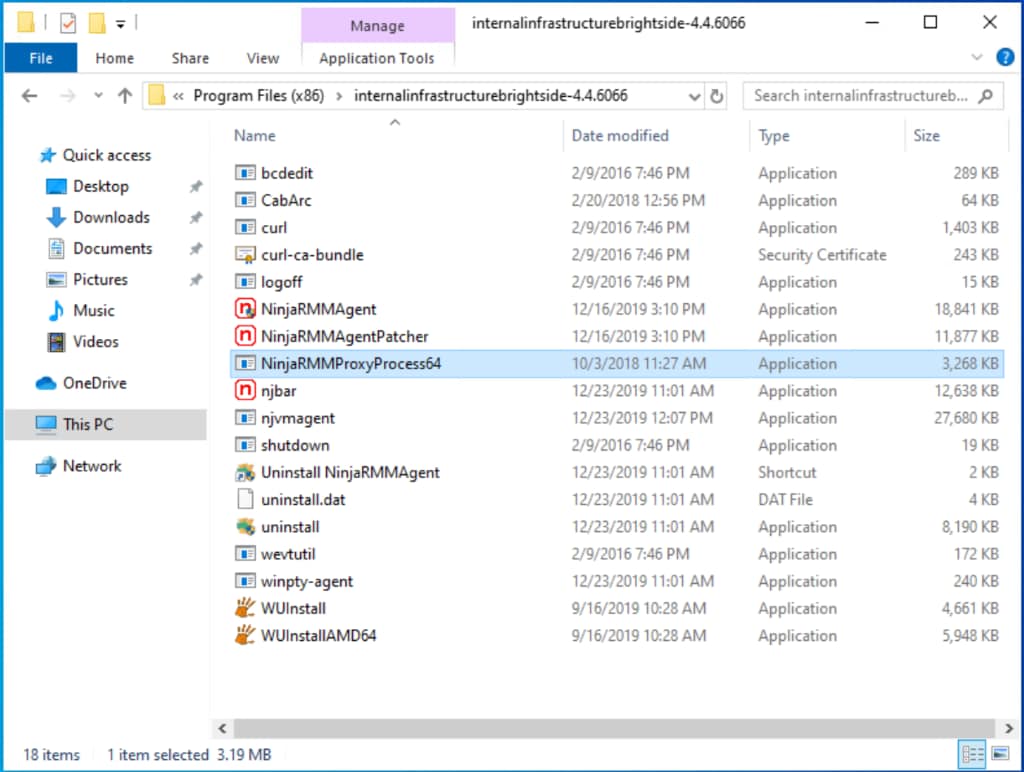This screenshot has height=772, width=1024.
Task: Open Downloads in Quick access
Action: point(111,217)
